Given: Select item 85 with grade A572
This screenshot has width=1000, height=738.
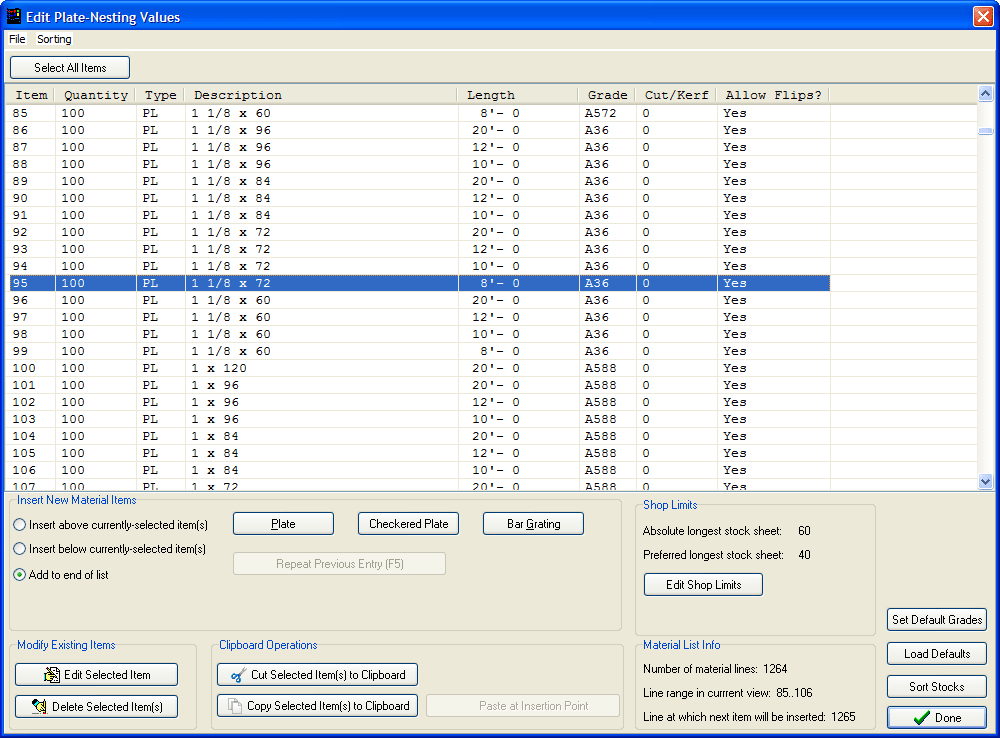Looking at the screenshot, I should [x=418, y=113].
